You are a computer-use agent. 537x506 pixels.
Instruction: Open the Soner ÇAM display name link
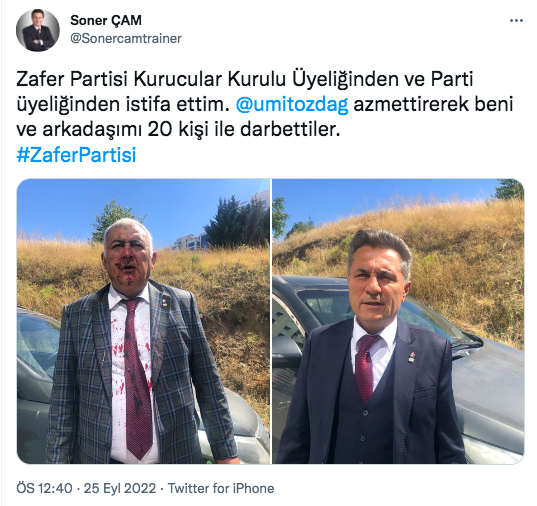106,21
